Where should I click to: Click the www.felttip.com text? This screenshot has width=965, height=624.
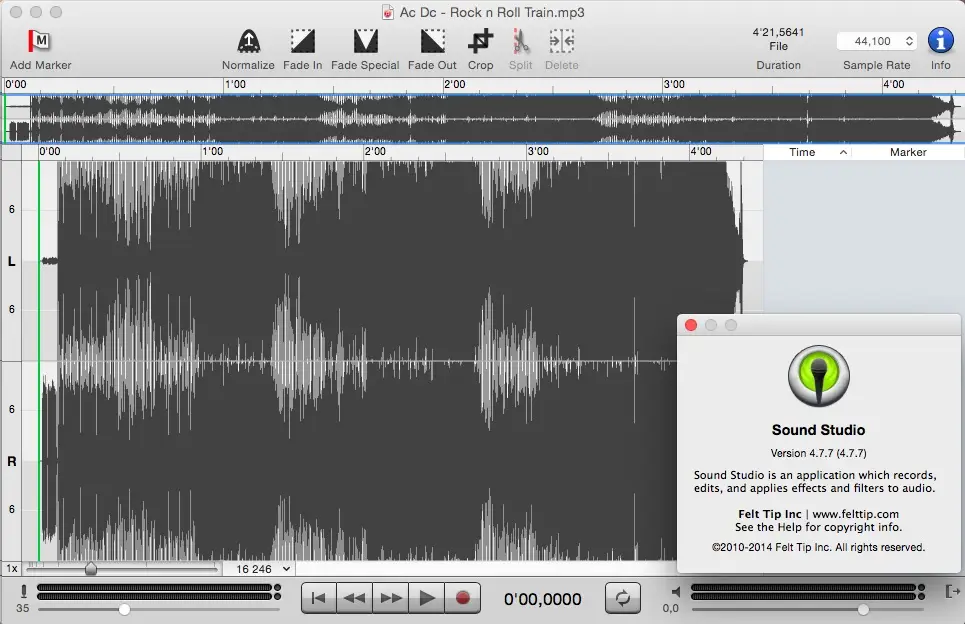(855, 514)
